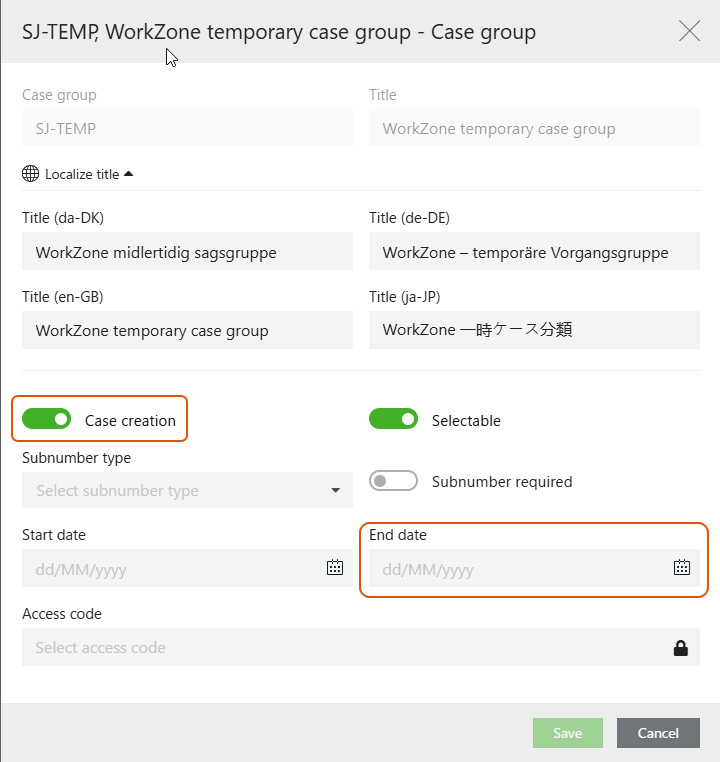Click the Cancel button

point(658,733)
